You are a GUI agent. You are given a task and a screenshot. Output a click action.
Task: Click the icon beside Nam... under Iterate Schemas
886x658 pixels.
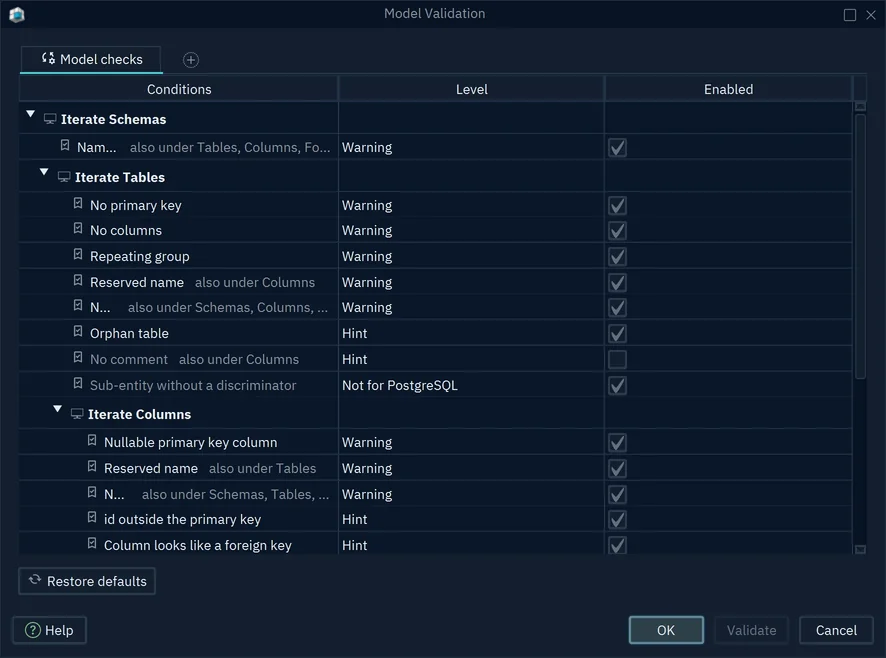tap(65, 146)
